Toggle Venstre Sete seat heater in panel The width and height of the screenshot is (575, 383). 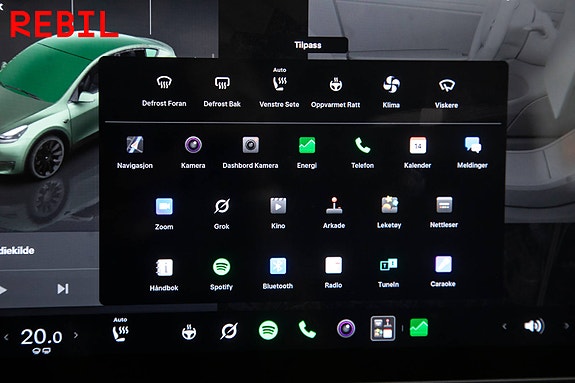click(x=279, y=88)
